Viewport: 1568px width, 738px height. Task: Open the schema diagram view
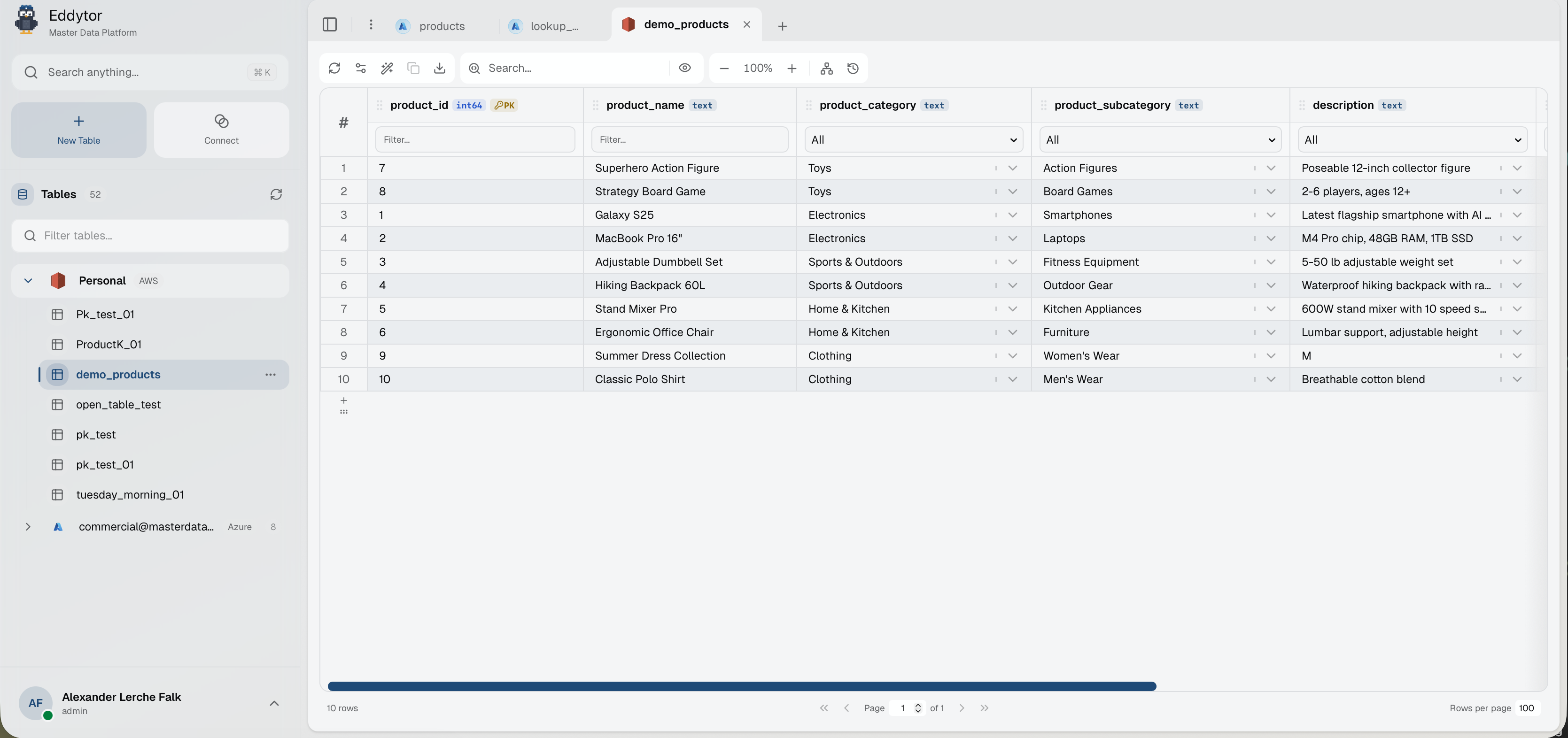coord(826,68)
